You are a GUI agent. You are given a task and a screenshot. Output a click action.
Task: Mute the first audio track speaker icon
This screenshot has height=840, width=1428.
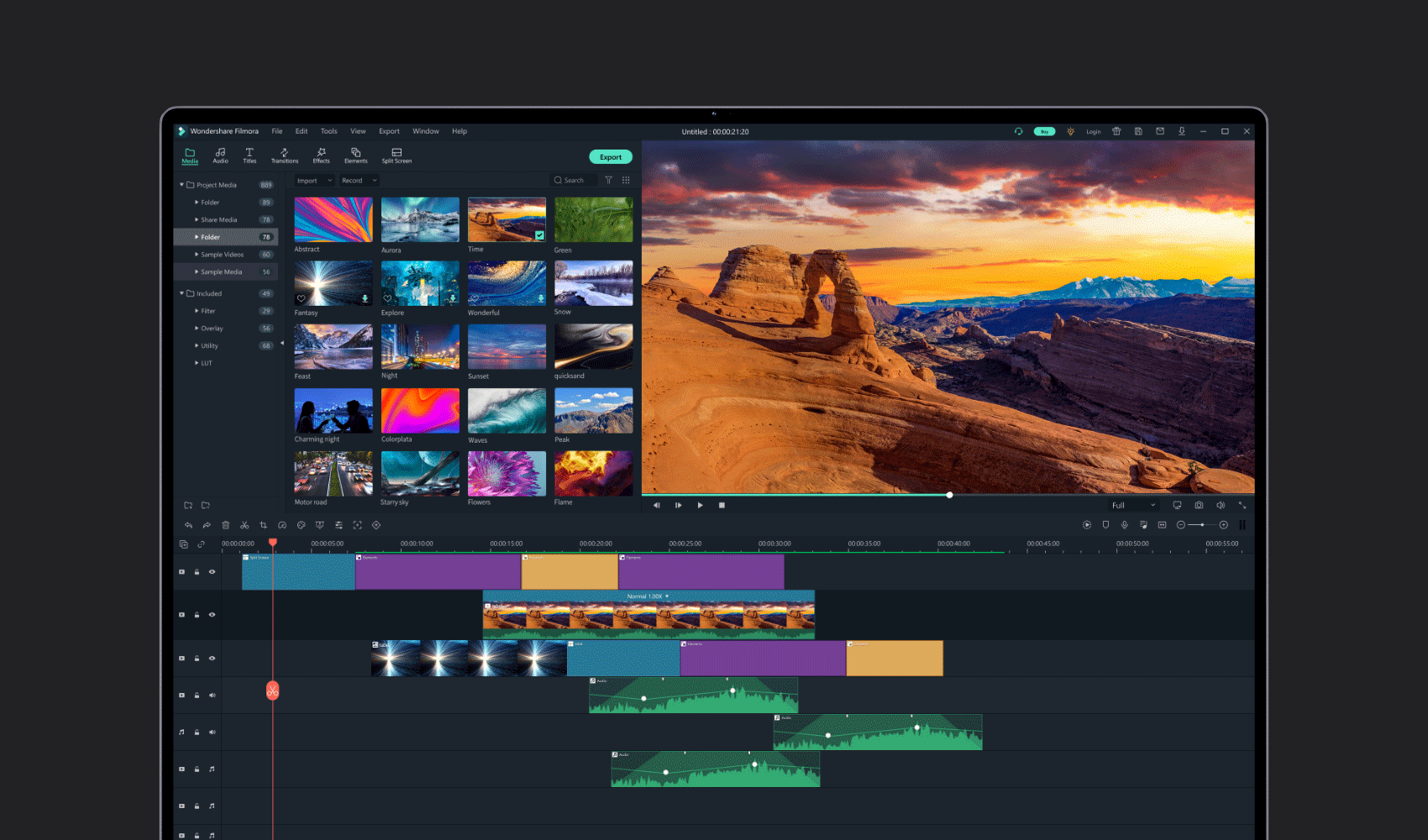pos(212,696)
